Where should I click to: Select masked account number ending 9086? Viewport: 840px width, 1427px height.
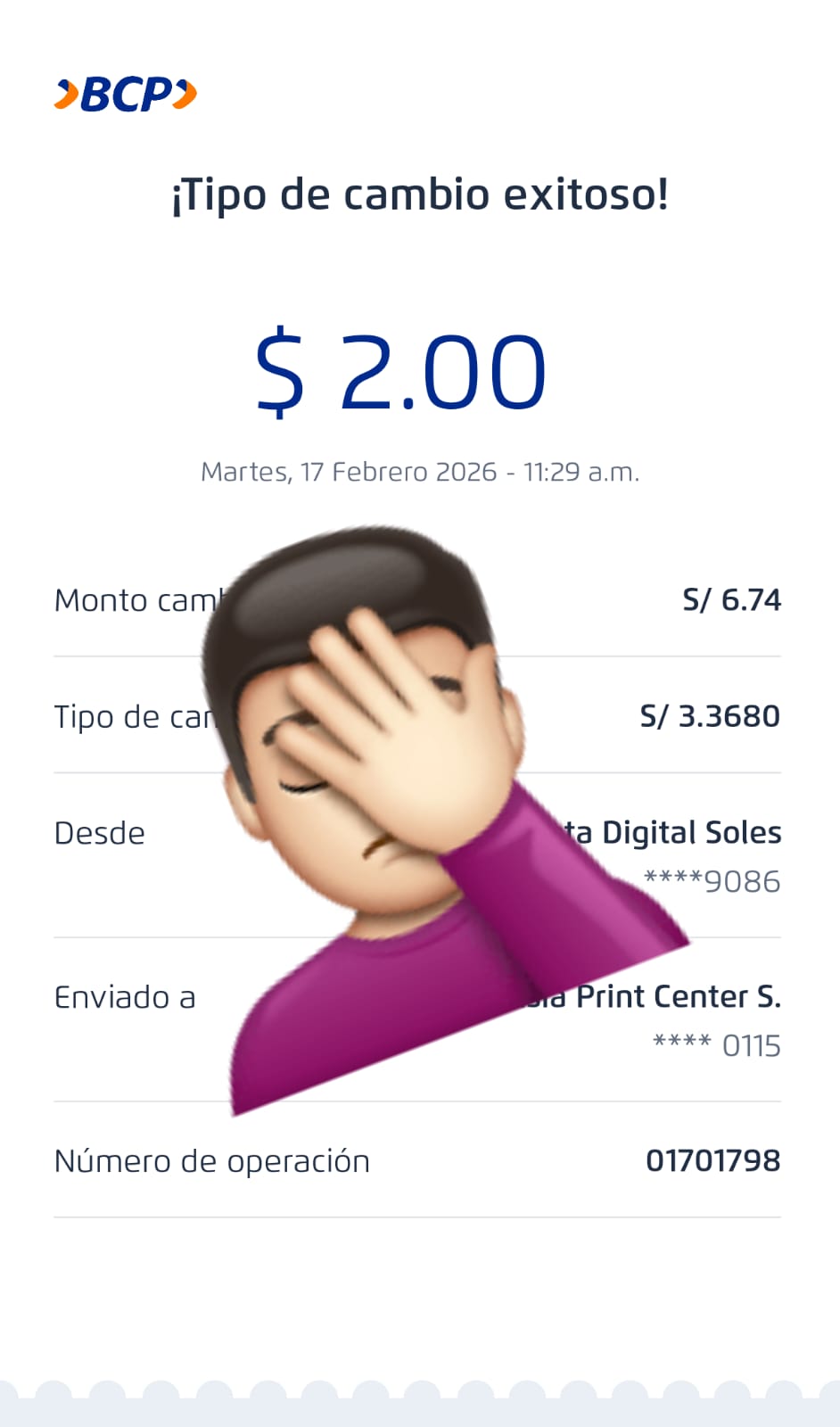[x=712, y=881]
